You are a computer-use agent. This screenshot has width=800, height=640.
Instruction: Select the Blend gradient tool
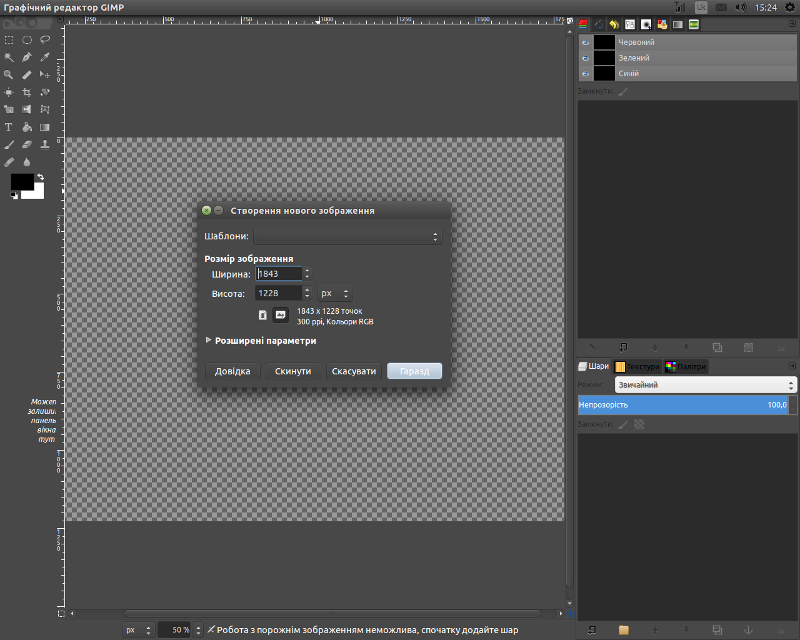click(x=45, y=127)
